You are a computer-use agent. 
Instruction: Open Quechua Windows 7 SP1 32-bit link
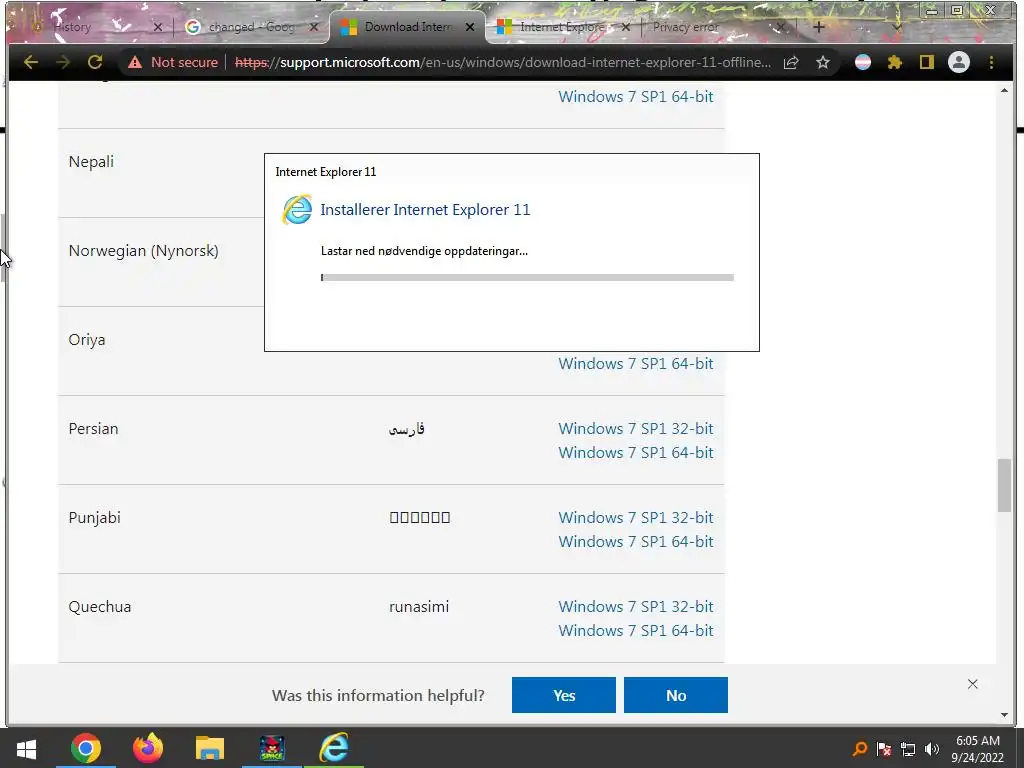click(x=635, y=606)
